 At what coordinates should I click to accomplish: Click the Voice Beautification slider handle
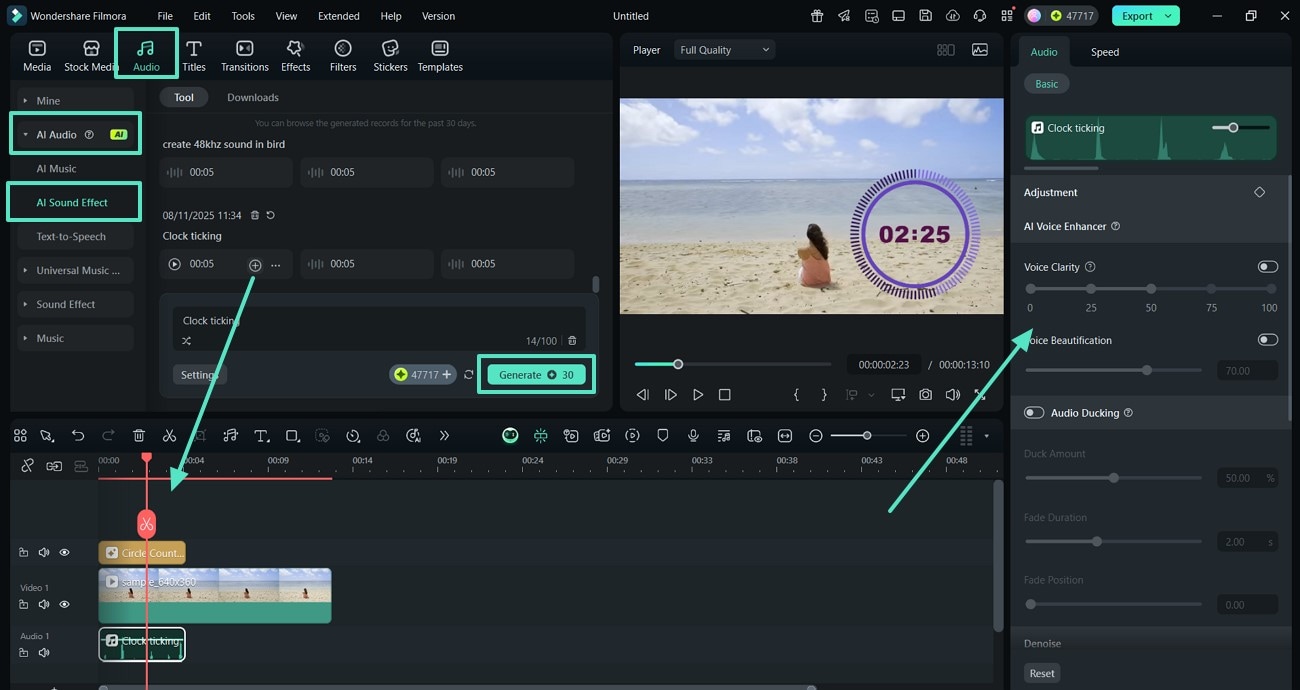click(1147, 370)
